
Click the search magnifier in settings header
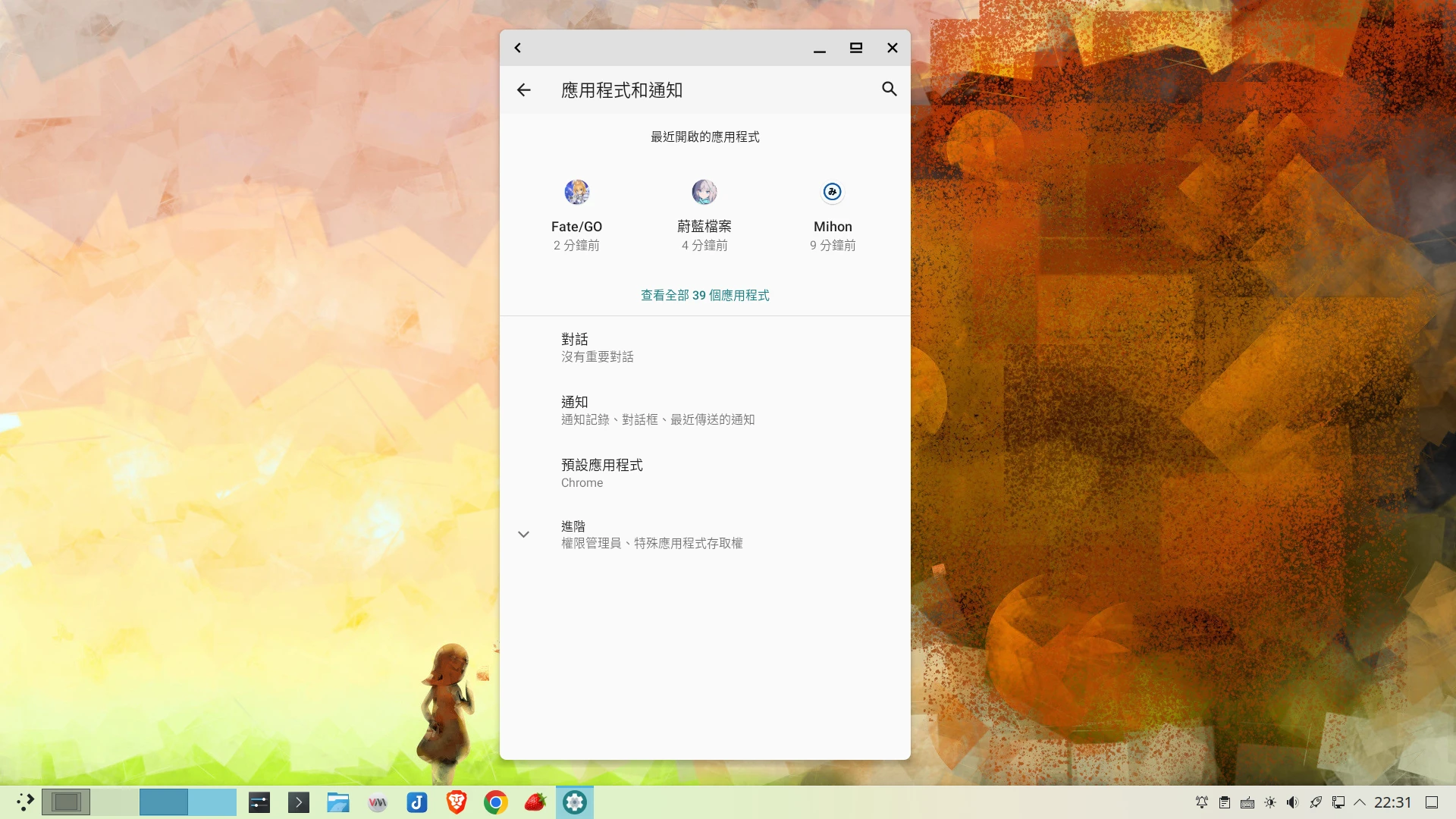click(x=889, y=89)
